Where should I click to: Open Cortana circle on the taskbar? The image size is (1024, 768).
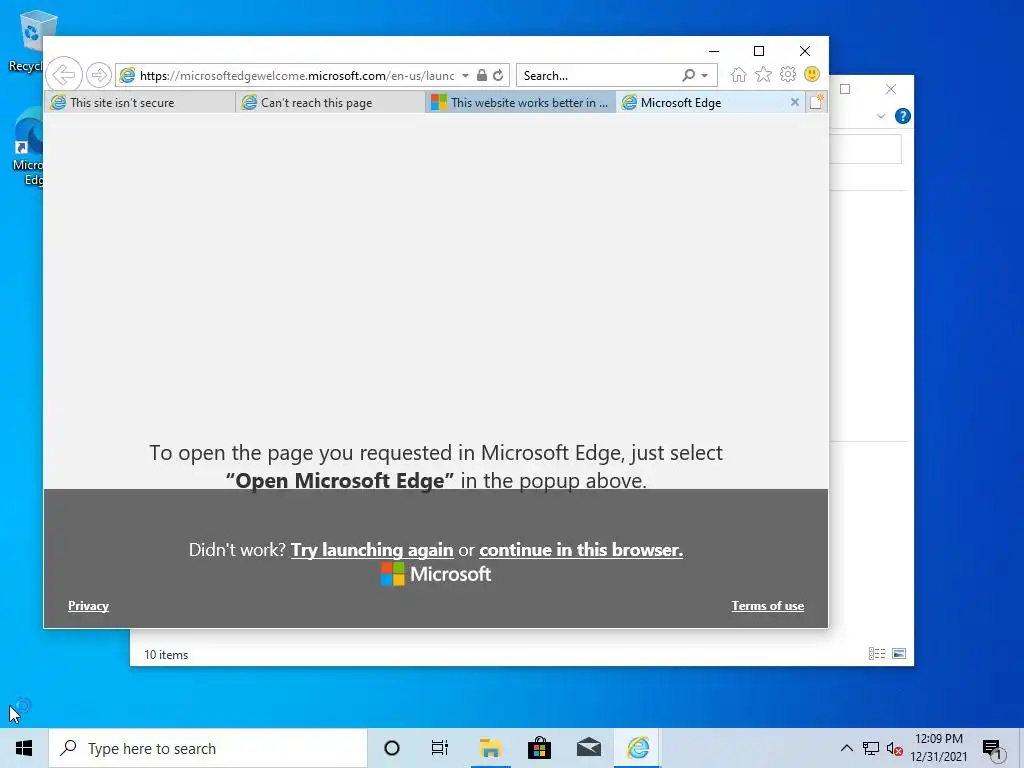point(392,748)
